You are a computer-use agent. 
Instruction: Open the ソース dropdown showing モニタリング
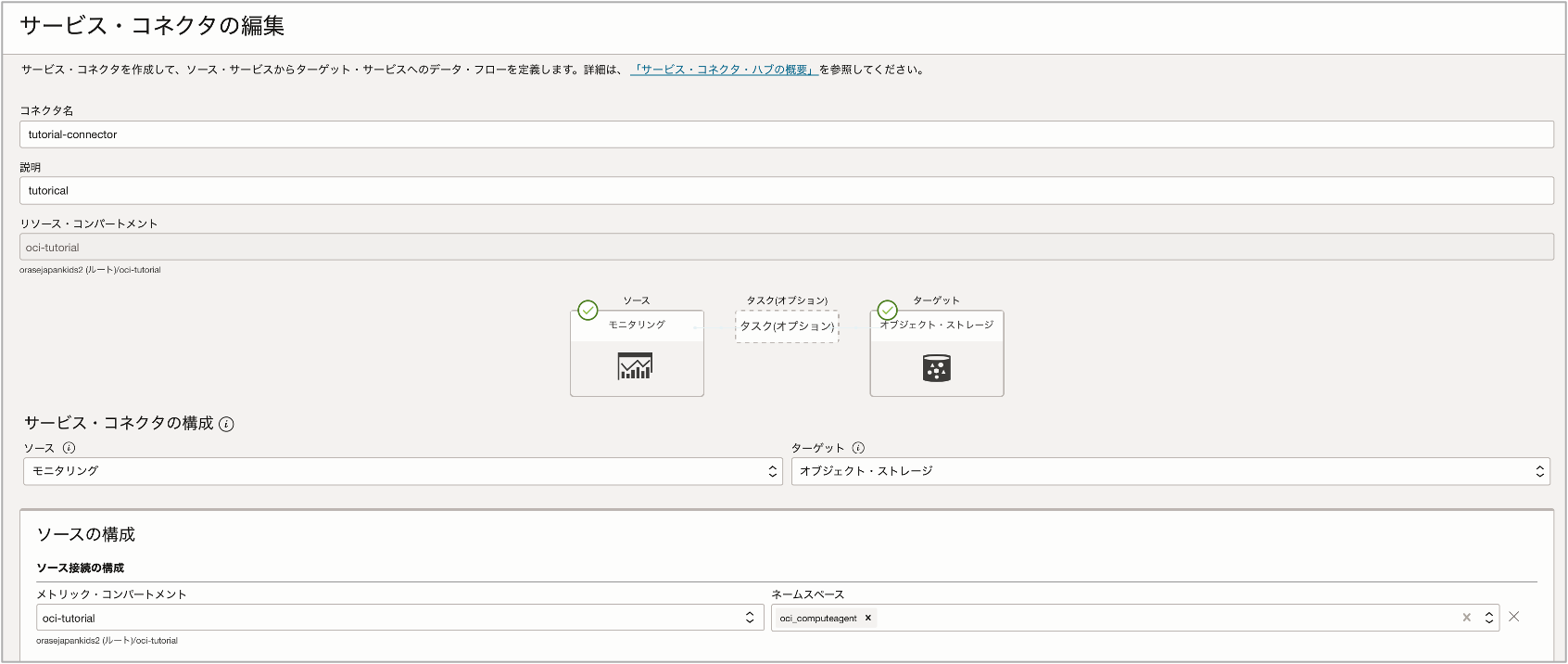(402, 471)
